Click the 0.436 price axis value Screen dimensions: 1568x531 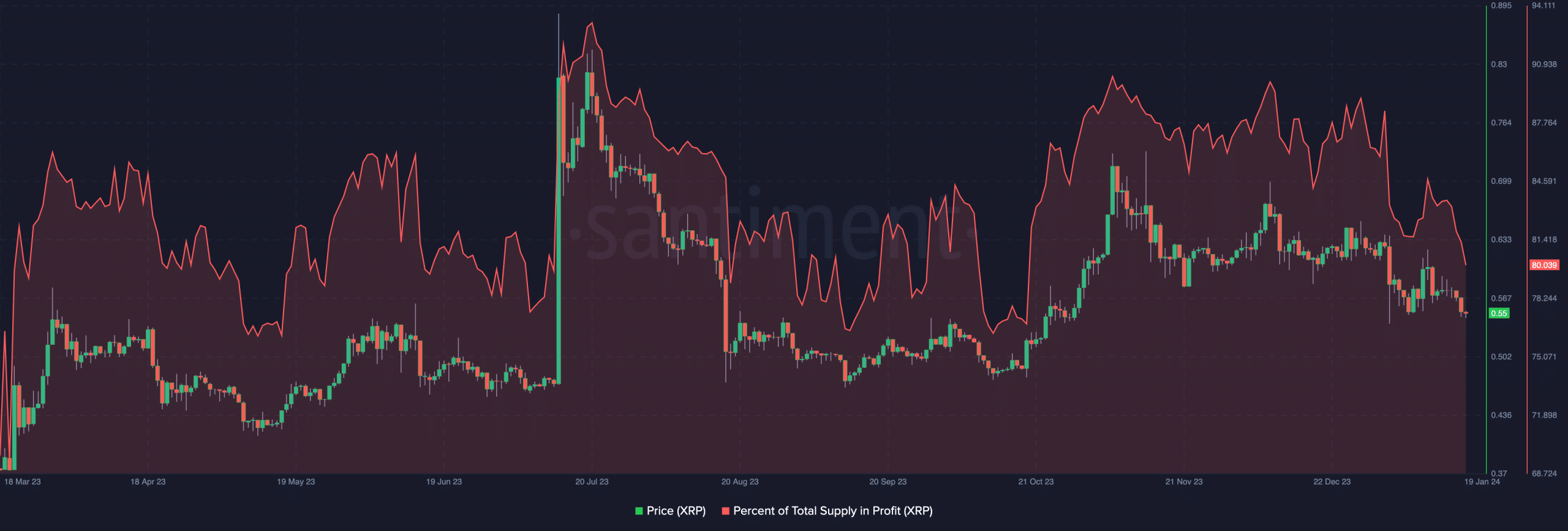(x=1501, y=415)
